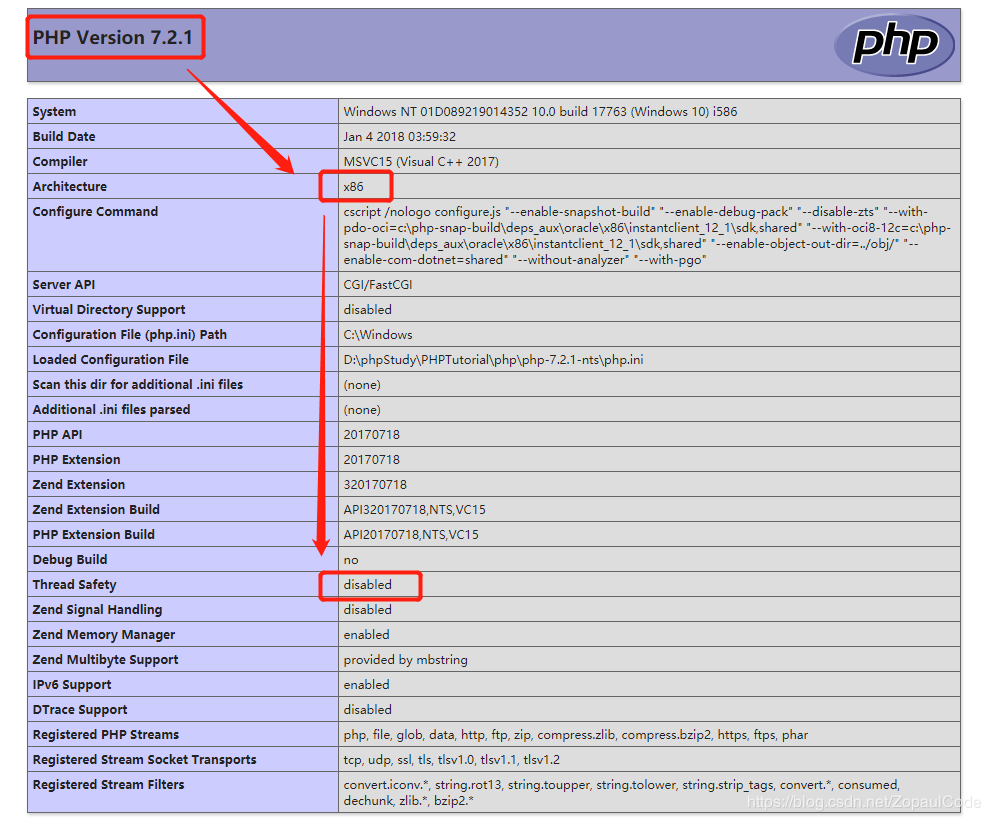Select the php, file, glob streams list

tap(576, 735)
